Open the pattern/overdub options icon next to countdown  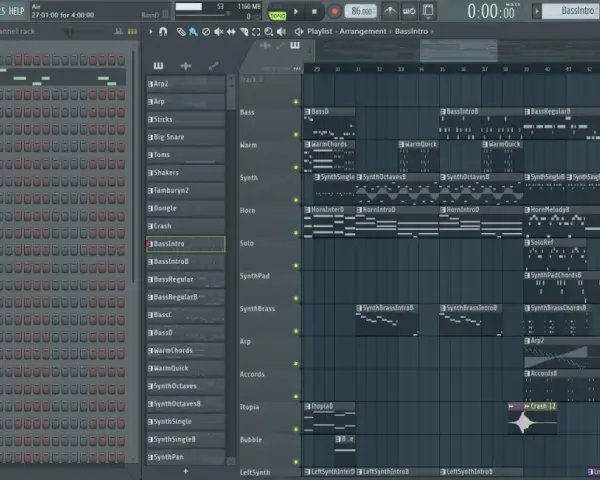(x=428, y=11)
